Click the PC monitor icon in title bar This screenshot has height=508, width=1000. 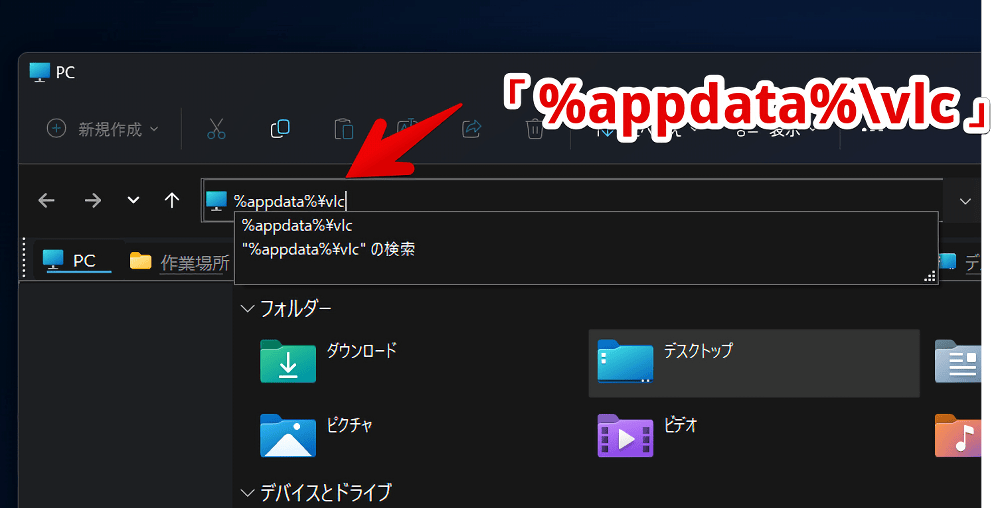40,72
